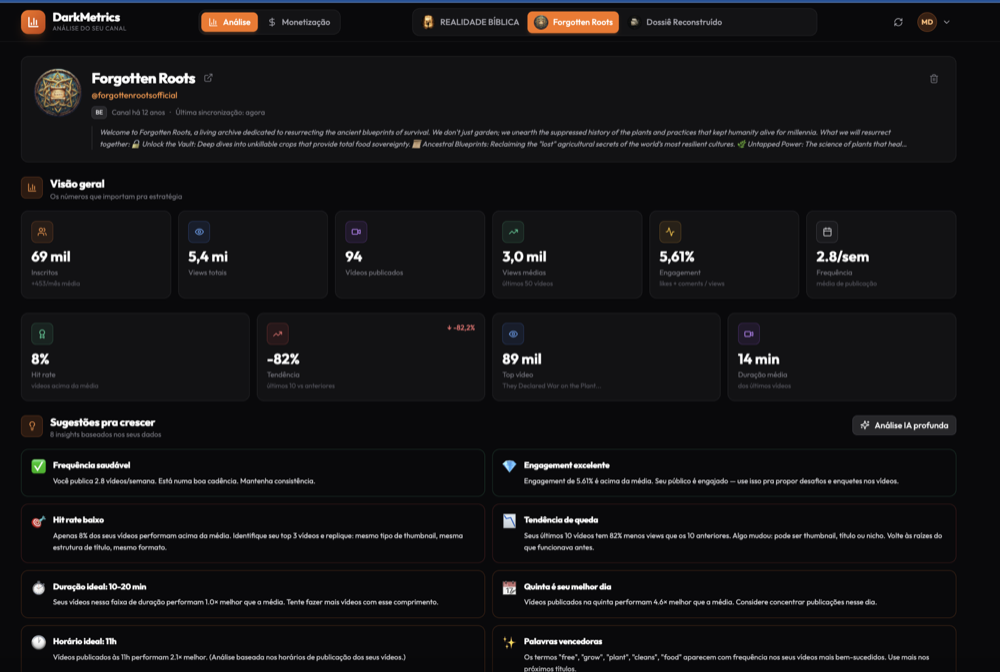Select the 5,4 mi value

208,257
